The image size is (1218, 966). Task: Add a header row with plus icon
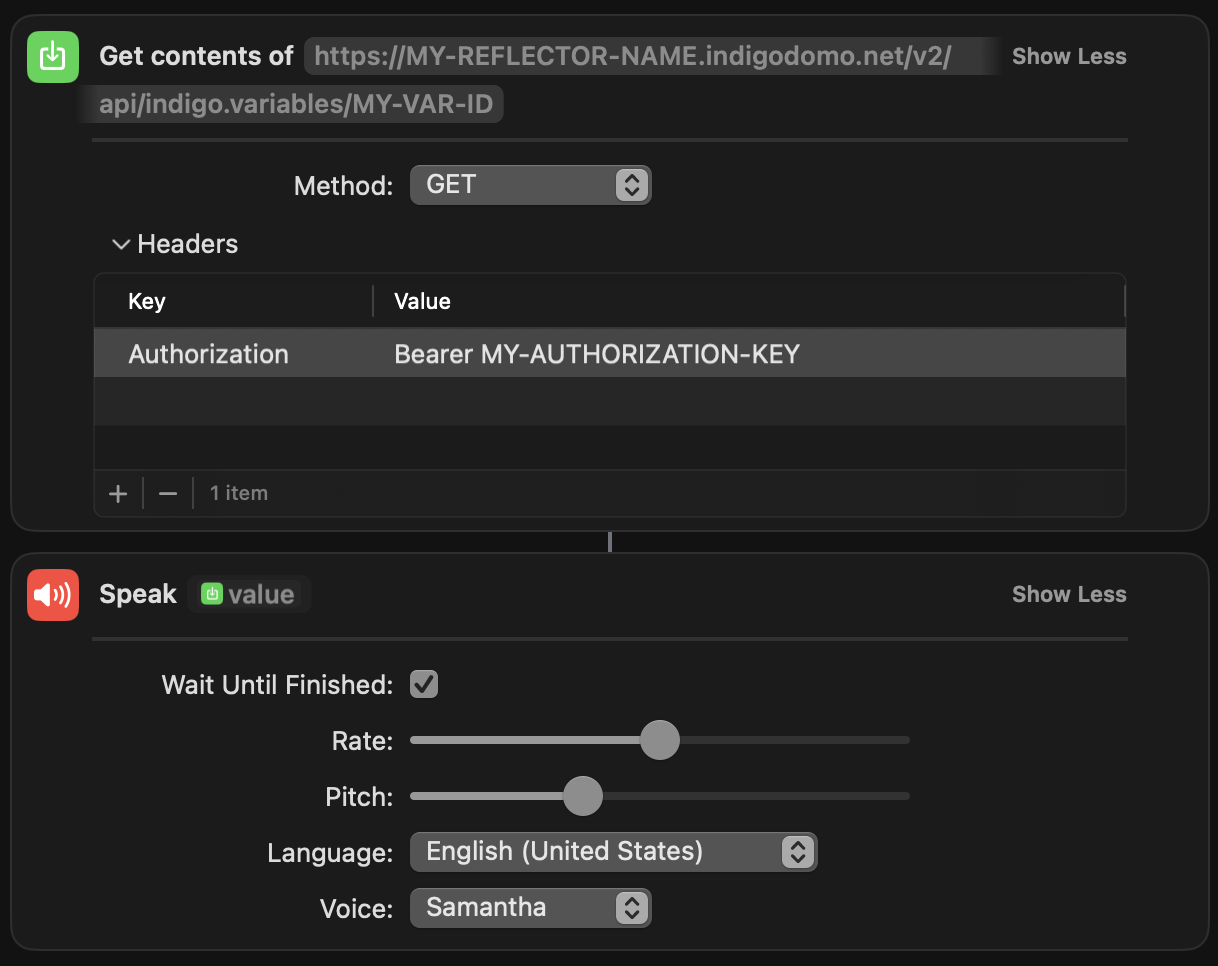[118, 493]
